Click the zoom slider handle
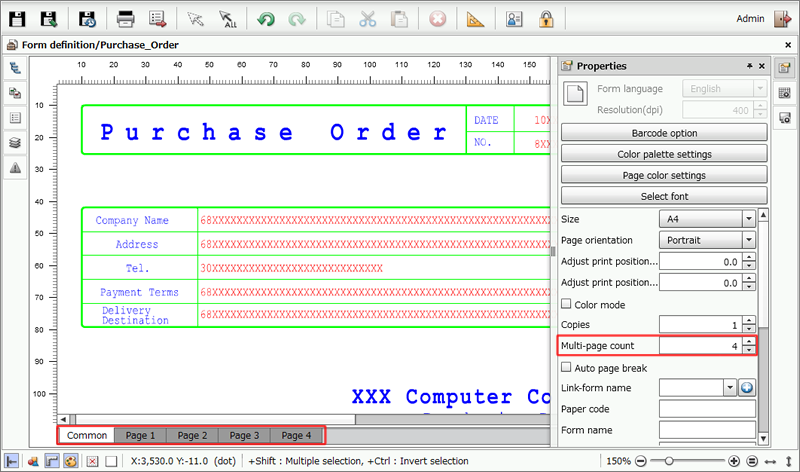 [669, 461]
